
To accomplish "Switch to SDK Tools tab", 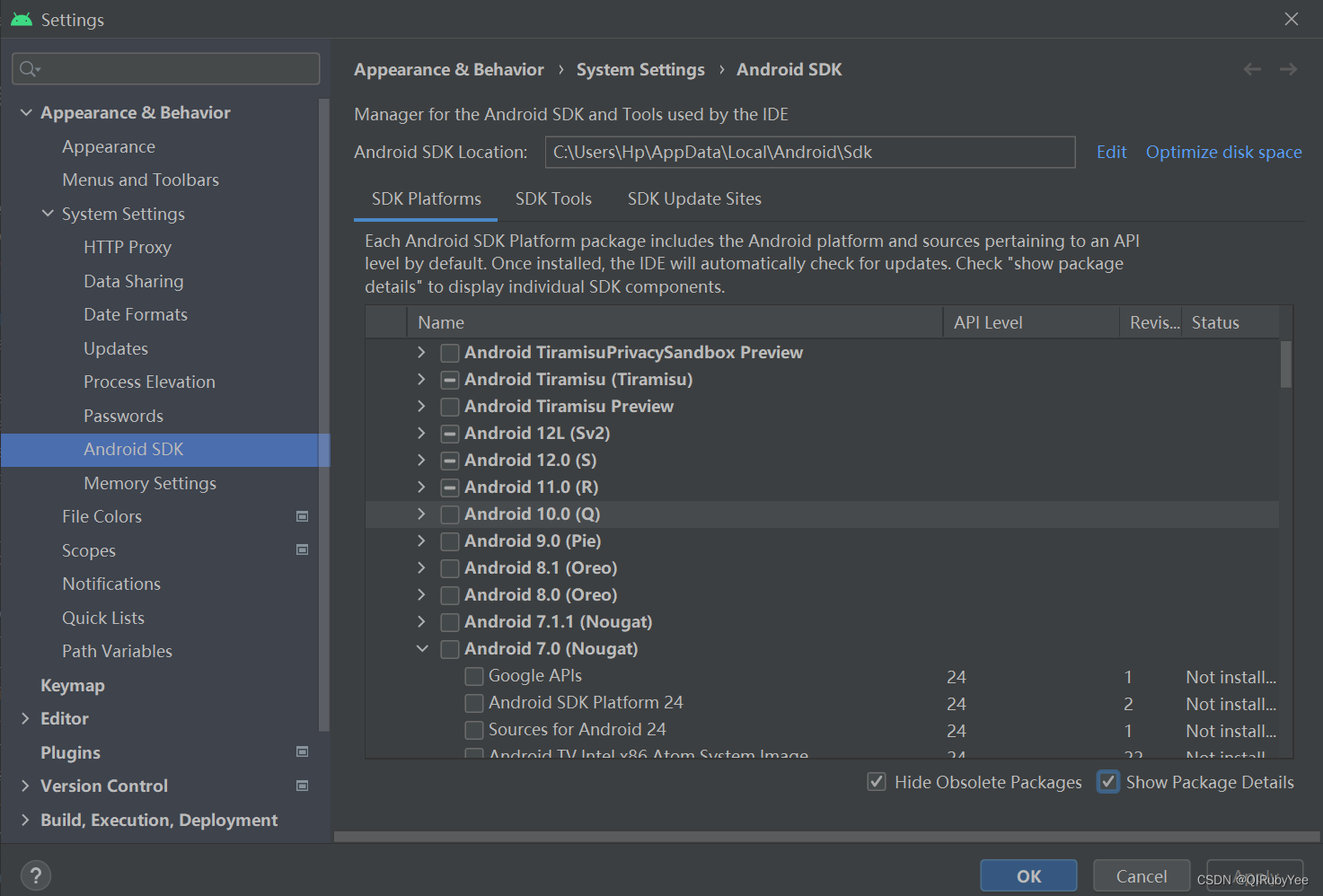I will coord(553,198).
